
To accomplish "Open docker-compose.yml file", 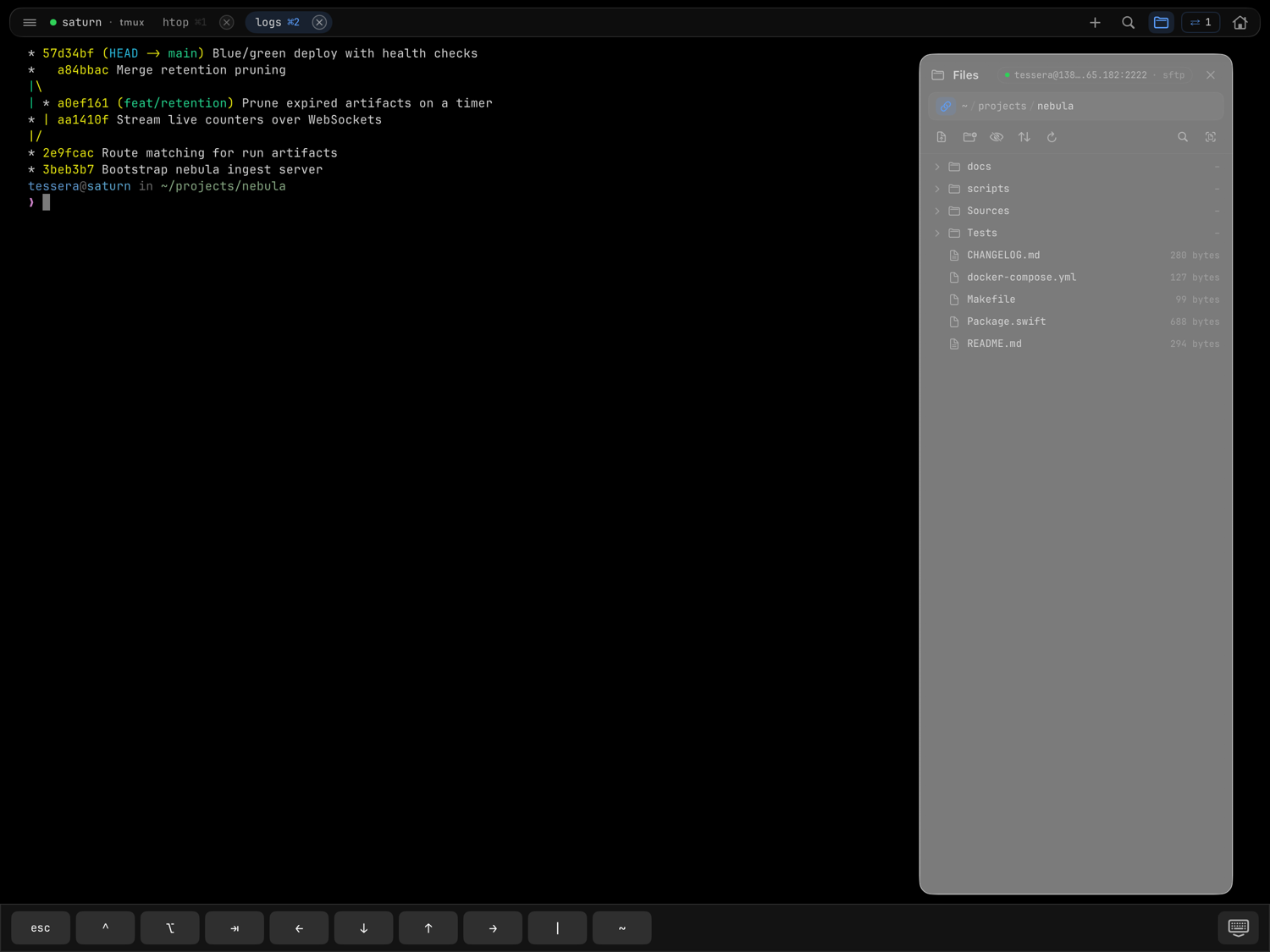I will tap(1076, 277).
